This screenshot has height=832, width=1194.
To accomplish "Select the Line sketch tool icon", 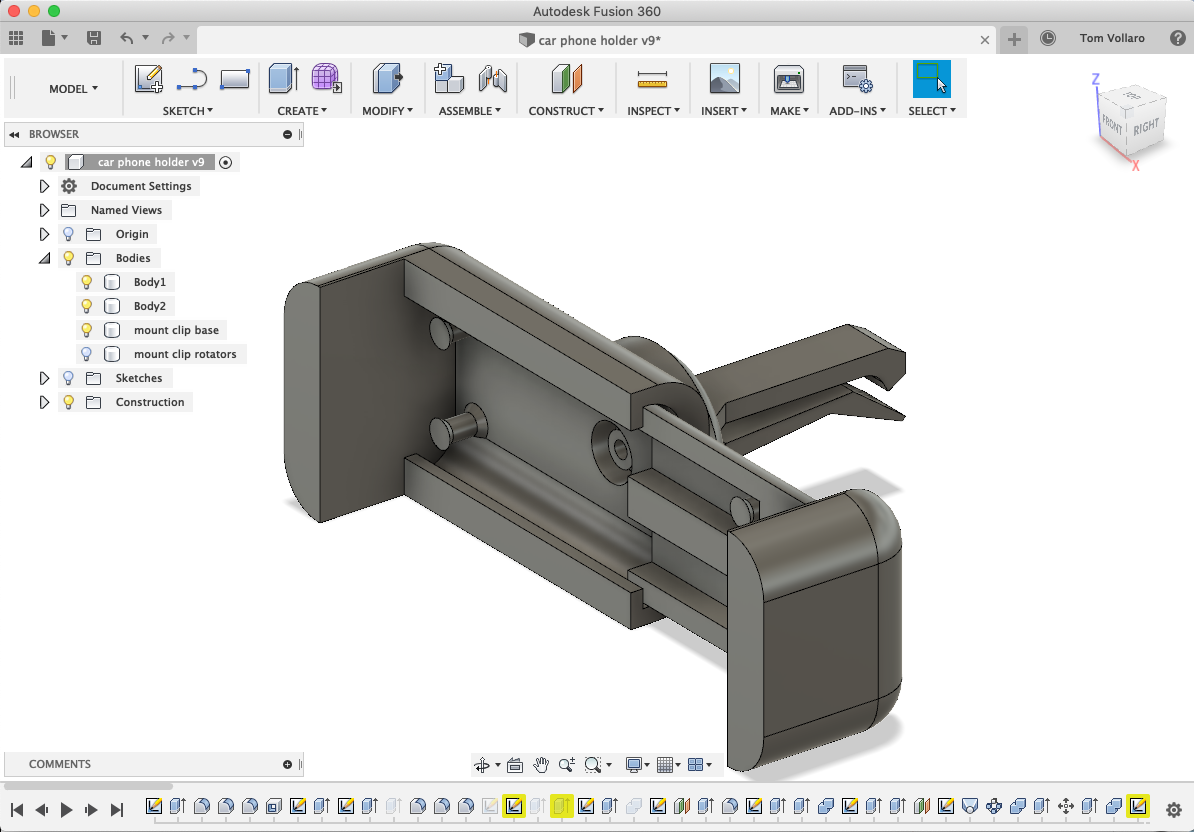I will pyautogui.click(x=191, y=78).
